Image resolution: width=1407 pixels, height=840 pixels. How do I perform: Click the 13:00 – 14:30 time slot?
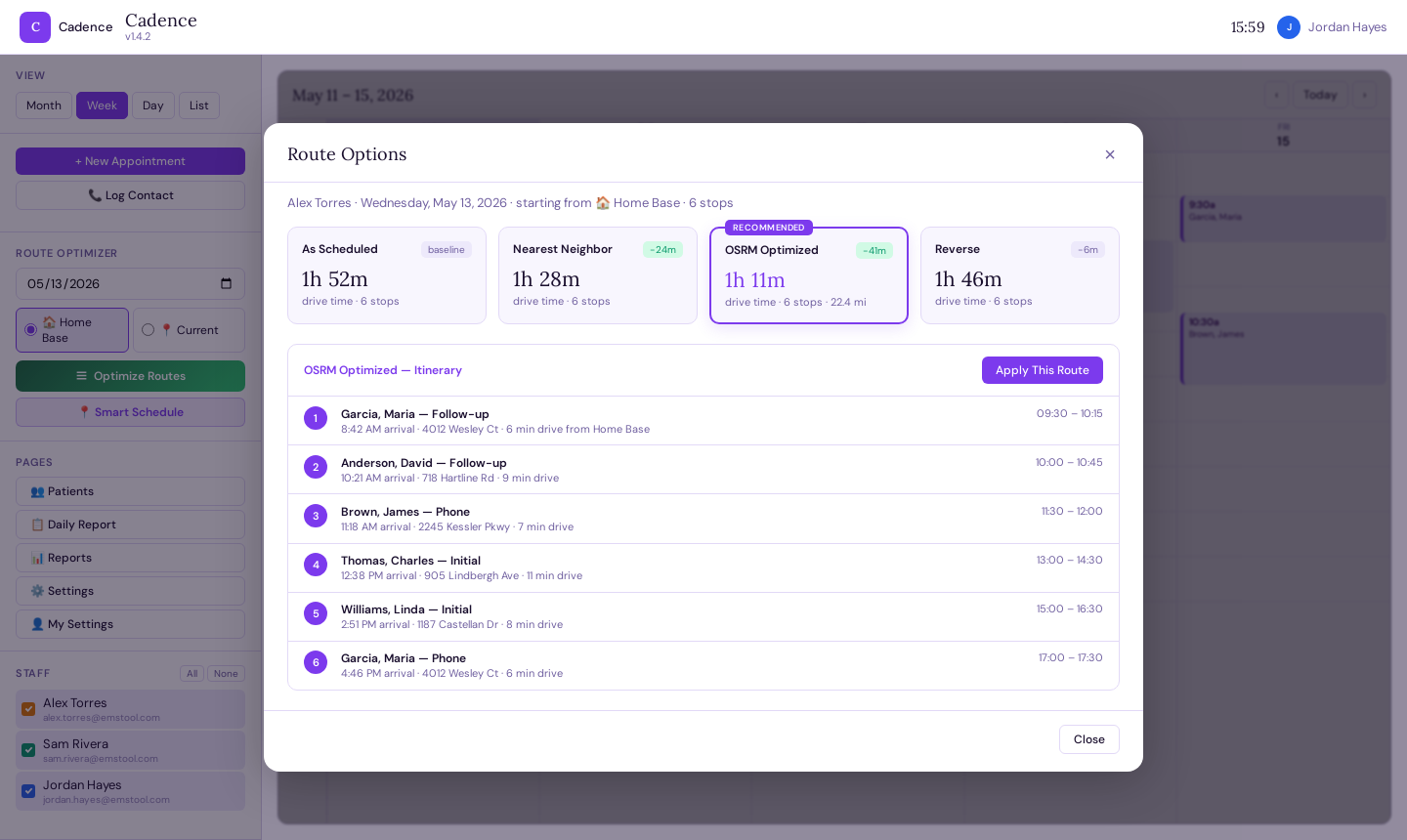point(1070,561)
